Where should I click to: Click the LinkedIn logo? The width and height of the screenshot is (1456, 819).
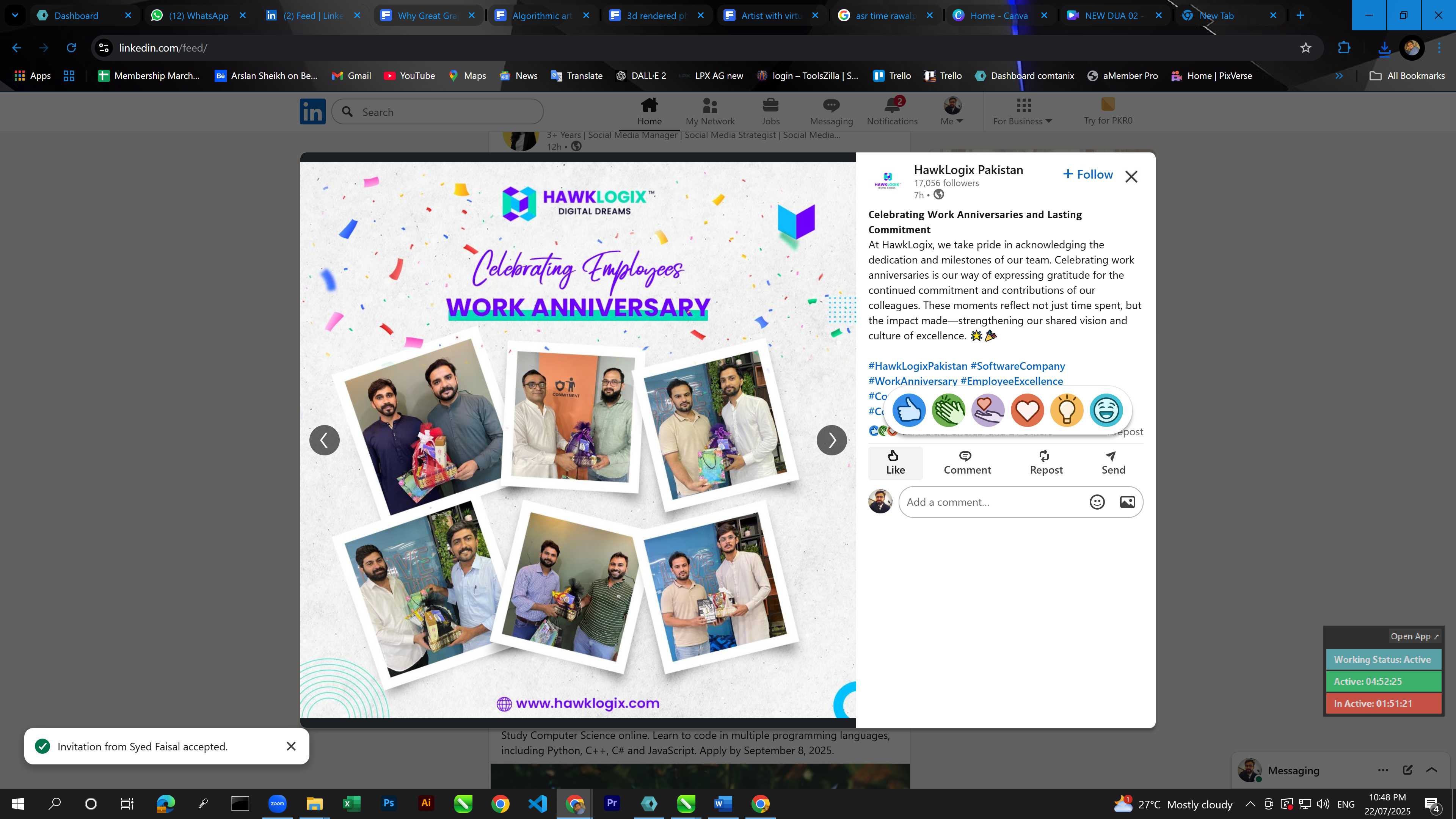tap(312, 112)
